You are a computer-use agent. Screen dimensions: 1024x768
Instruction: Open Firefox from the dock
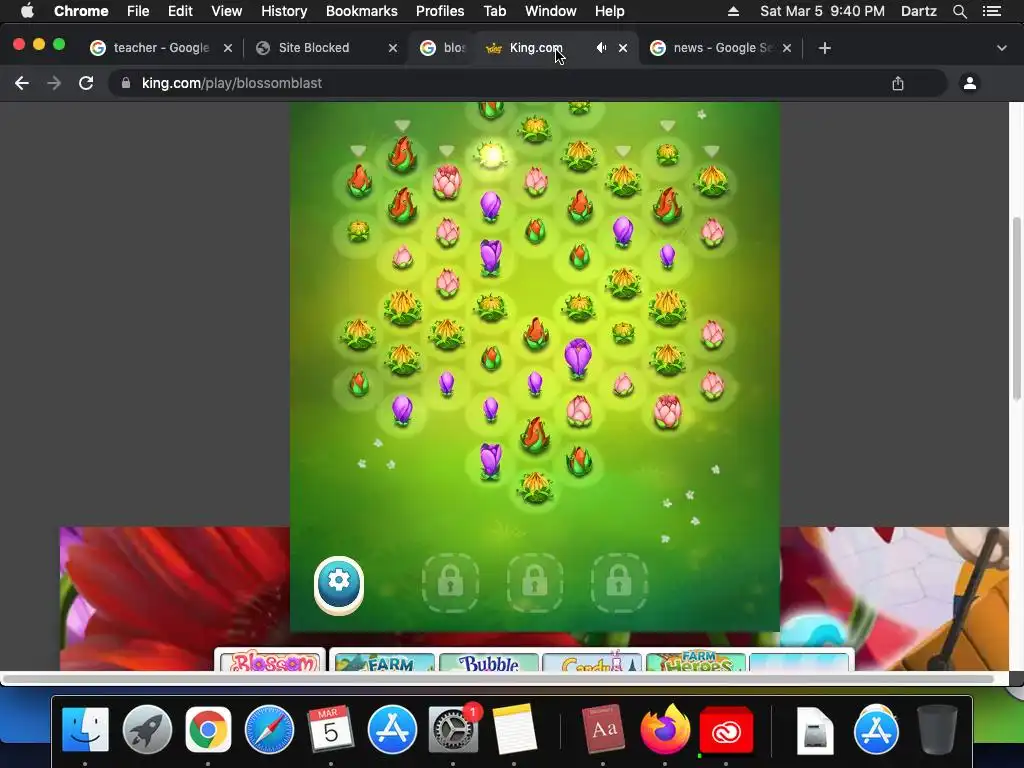[x=665, y=729]
